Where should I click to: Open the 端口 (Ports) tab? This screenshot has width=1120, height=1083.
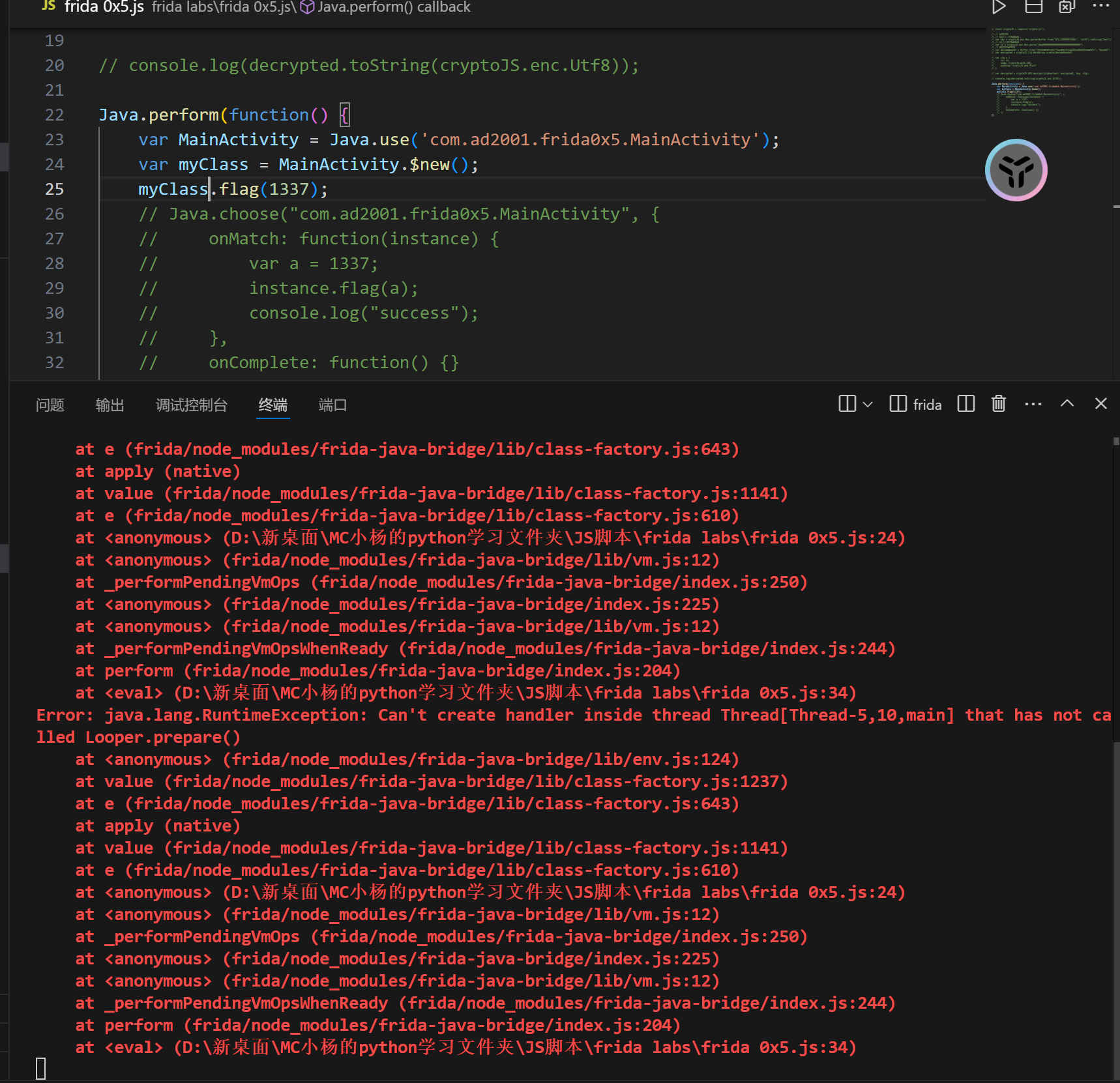(x=332, y=405)
